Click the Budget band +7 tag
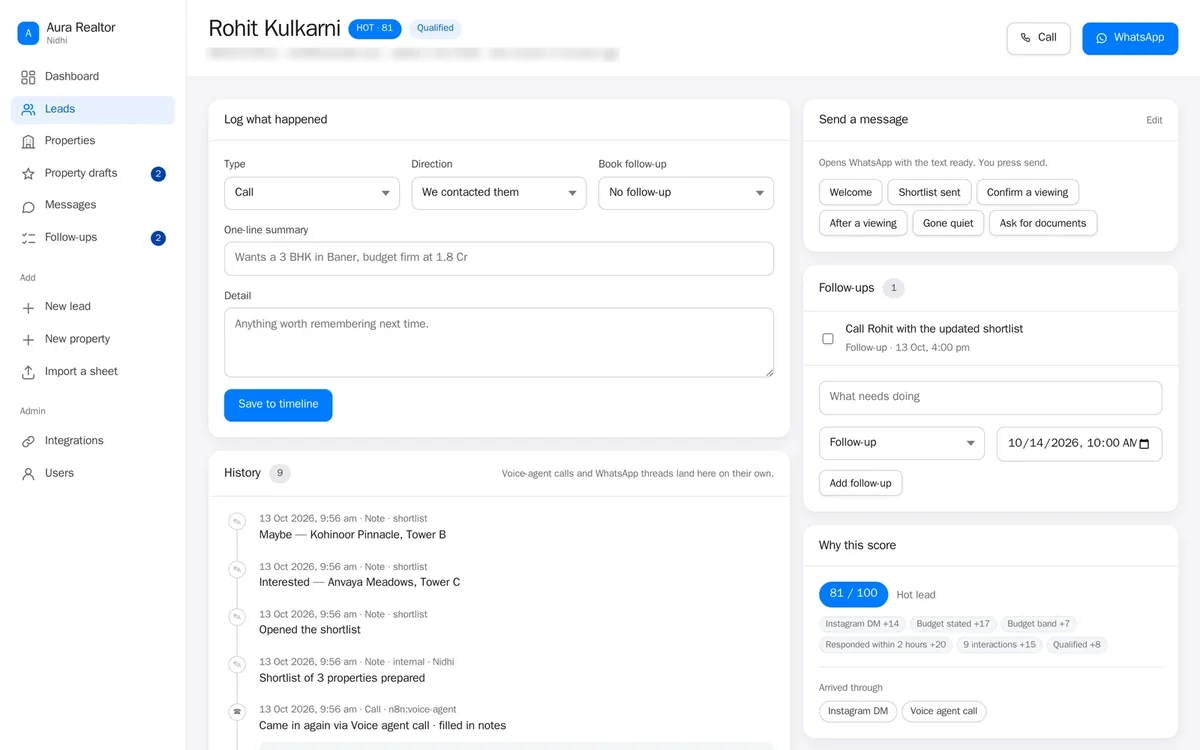The height and width of the screenshot is (750, 1200). click(1038, 624)
